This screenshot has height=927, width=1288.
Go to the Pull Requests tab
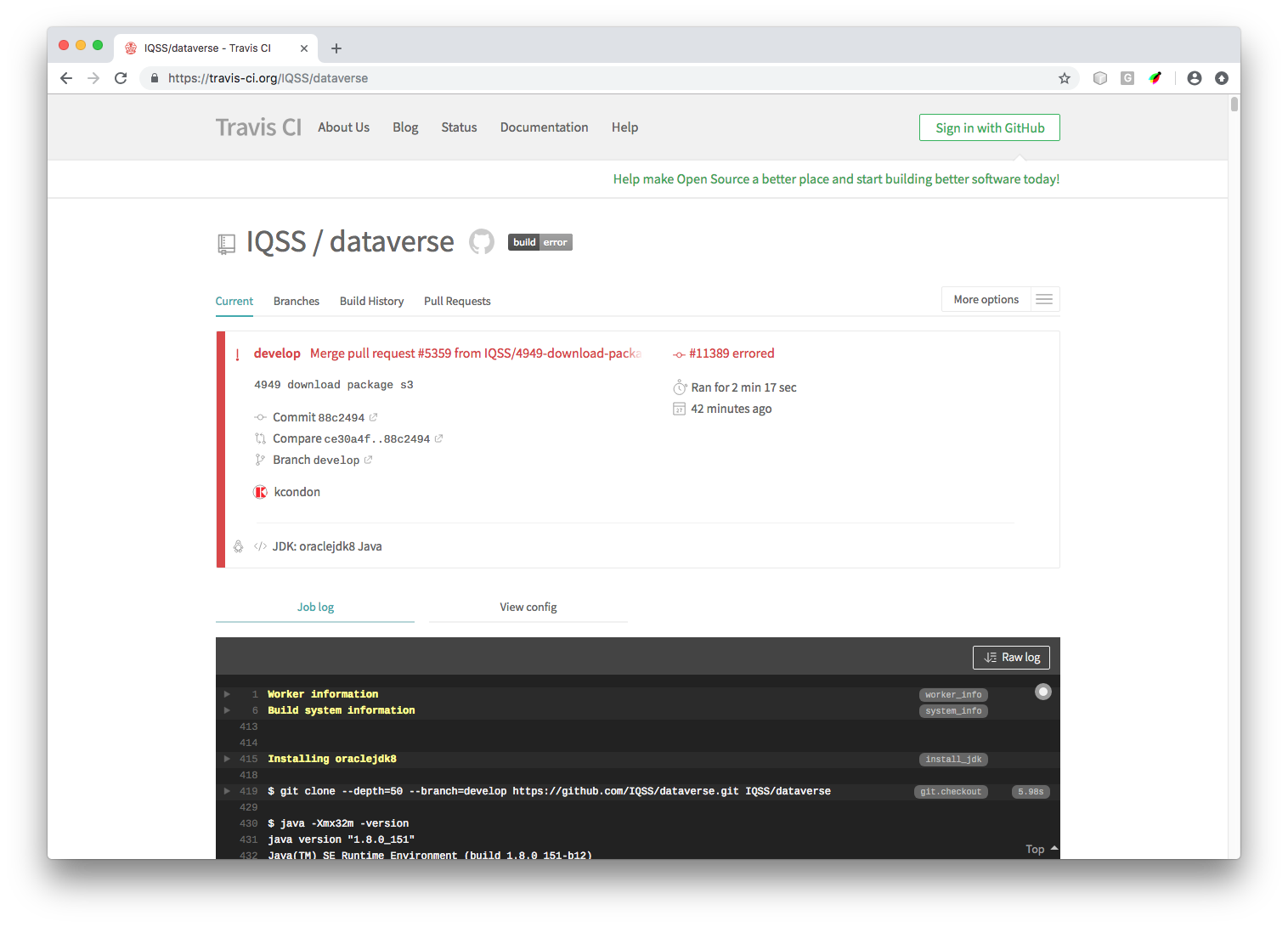click(x=457, y=301)
